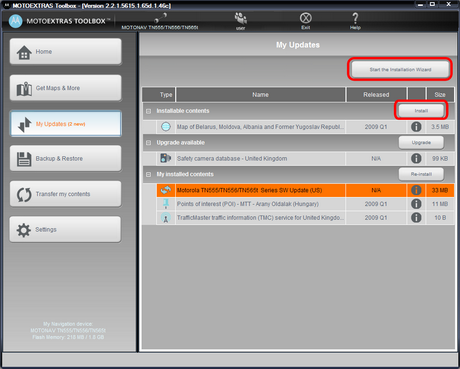Open Get Maps & More section
460x369 pixels.
pos(66,88)
